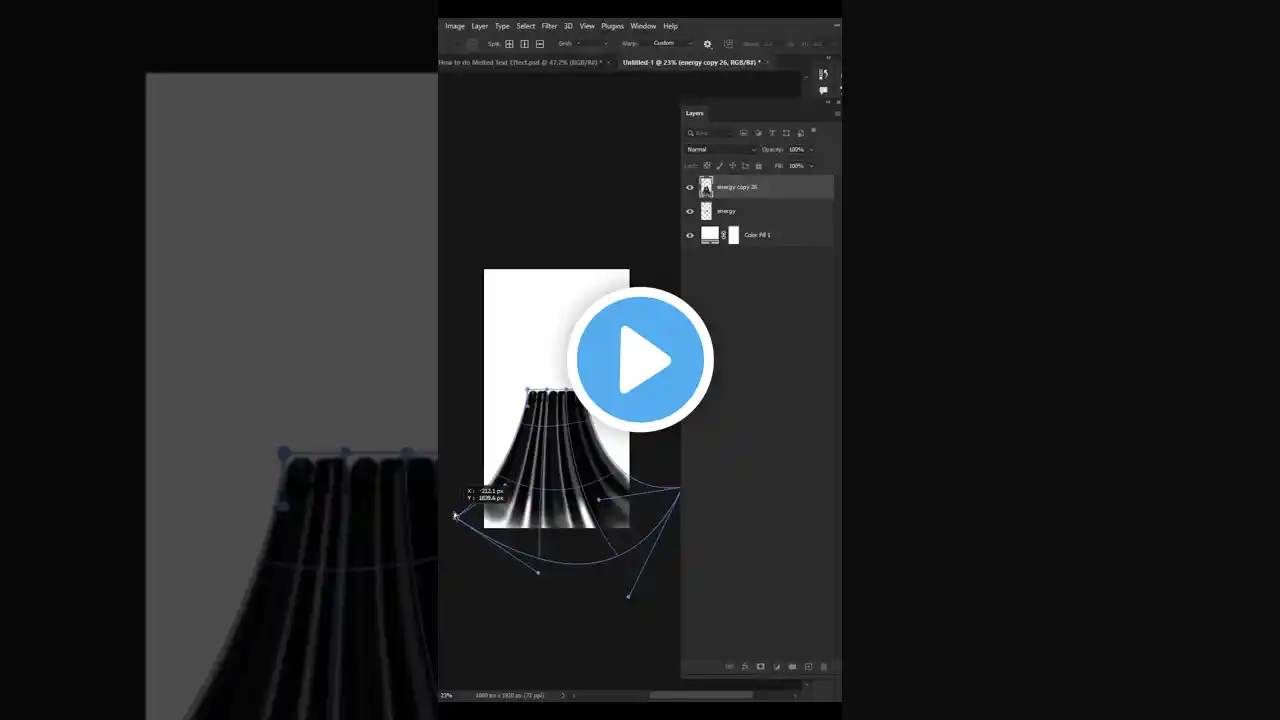Select the Layers panel tab
The image size is (1280, 720).
[x=694, y=113]
